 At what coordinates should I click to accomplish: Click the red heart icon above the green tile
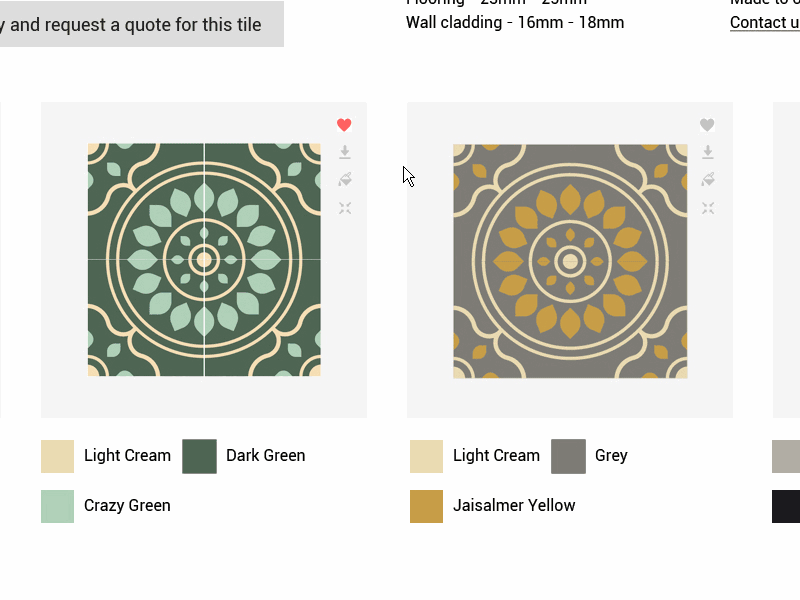[x=344, y=124]
